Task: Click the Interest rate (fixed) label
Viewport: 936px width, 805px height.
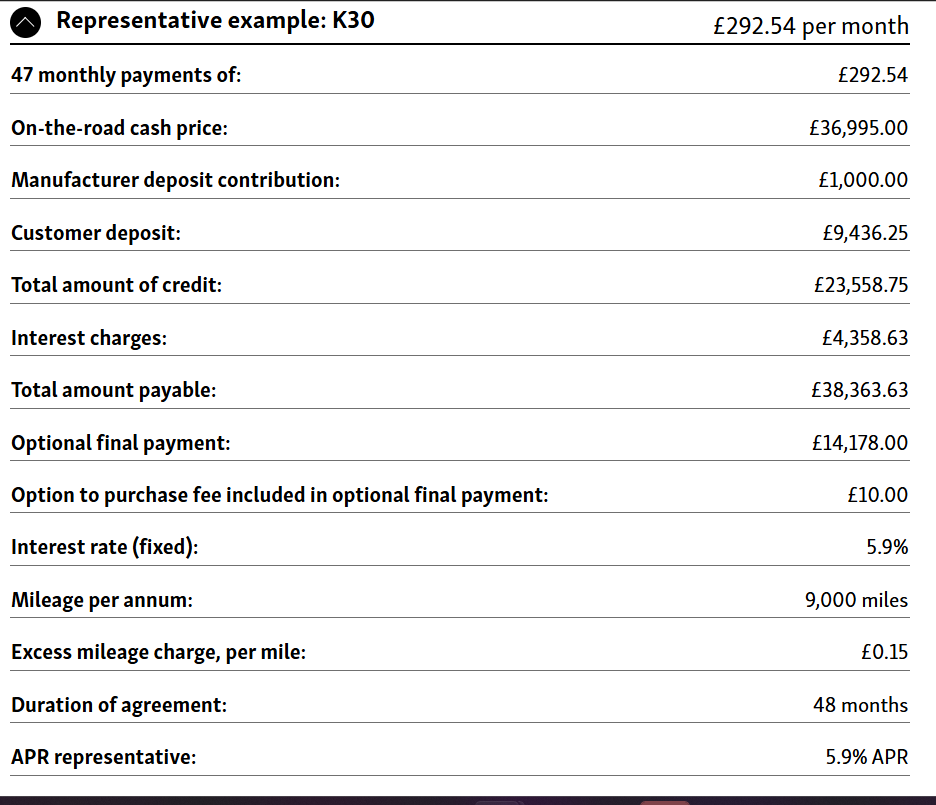Action: pyautogui.click(x=104, y=547)
